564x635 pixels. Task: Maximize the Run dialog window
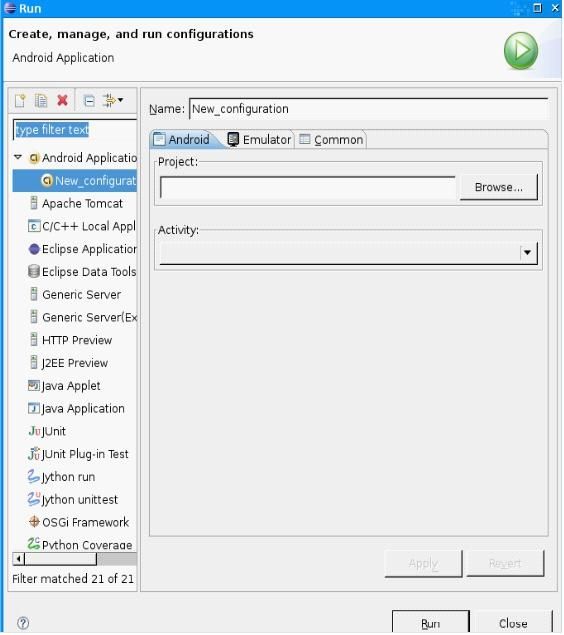tap(537, 8)
